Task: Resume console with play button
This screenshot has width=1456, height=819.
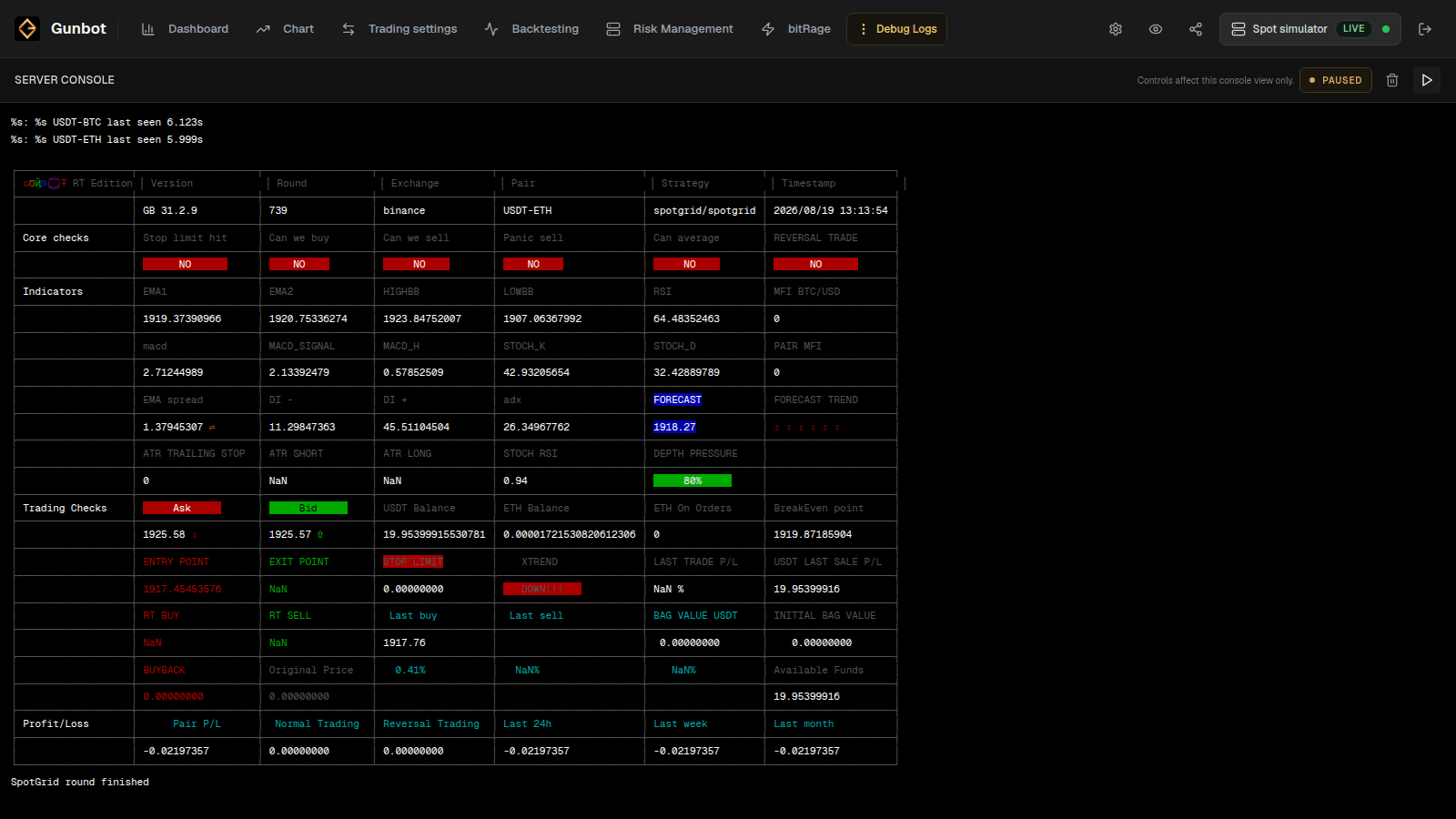Action: 1427,80
